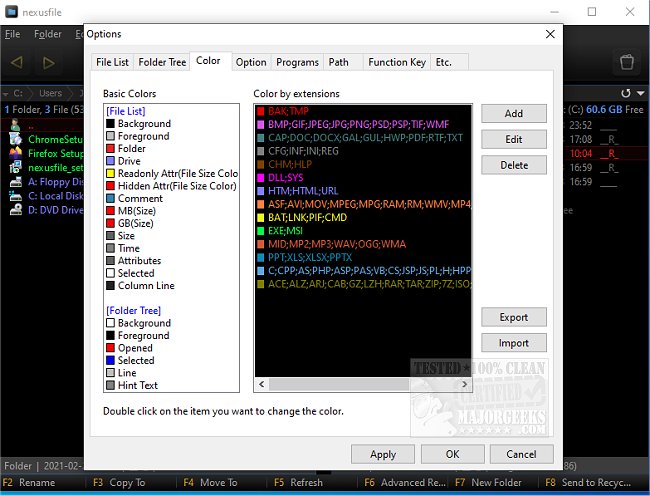
Task: Click the Export button
Action: 514,317
